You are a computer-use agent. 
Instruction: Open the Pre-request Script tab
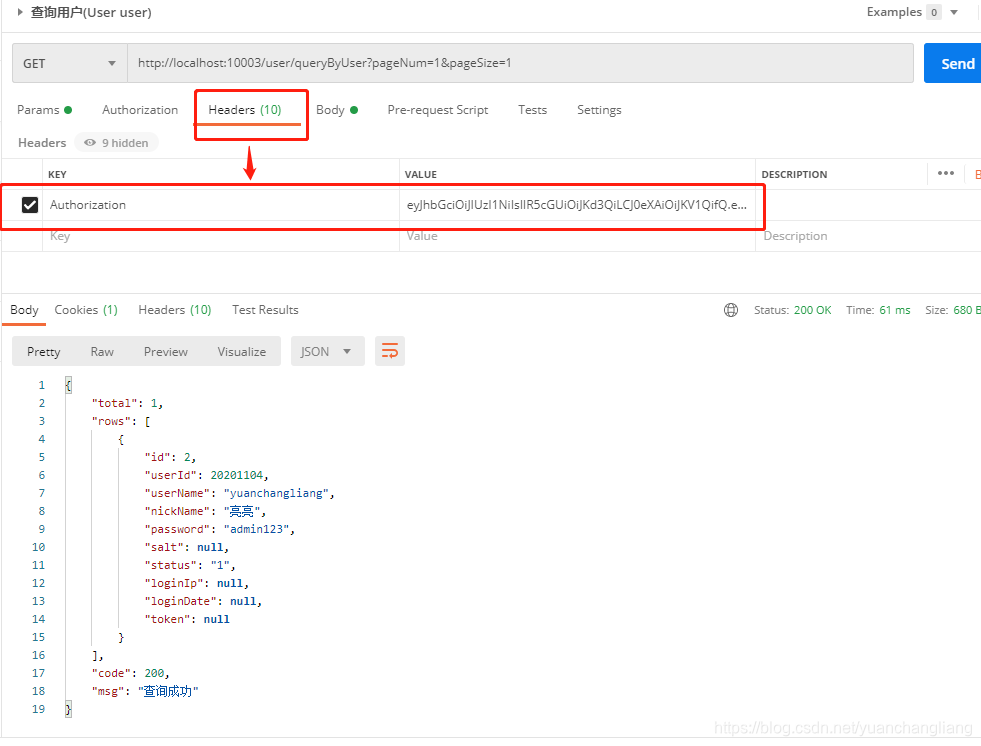pyautogui.click(x=438, y=110)
